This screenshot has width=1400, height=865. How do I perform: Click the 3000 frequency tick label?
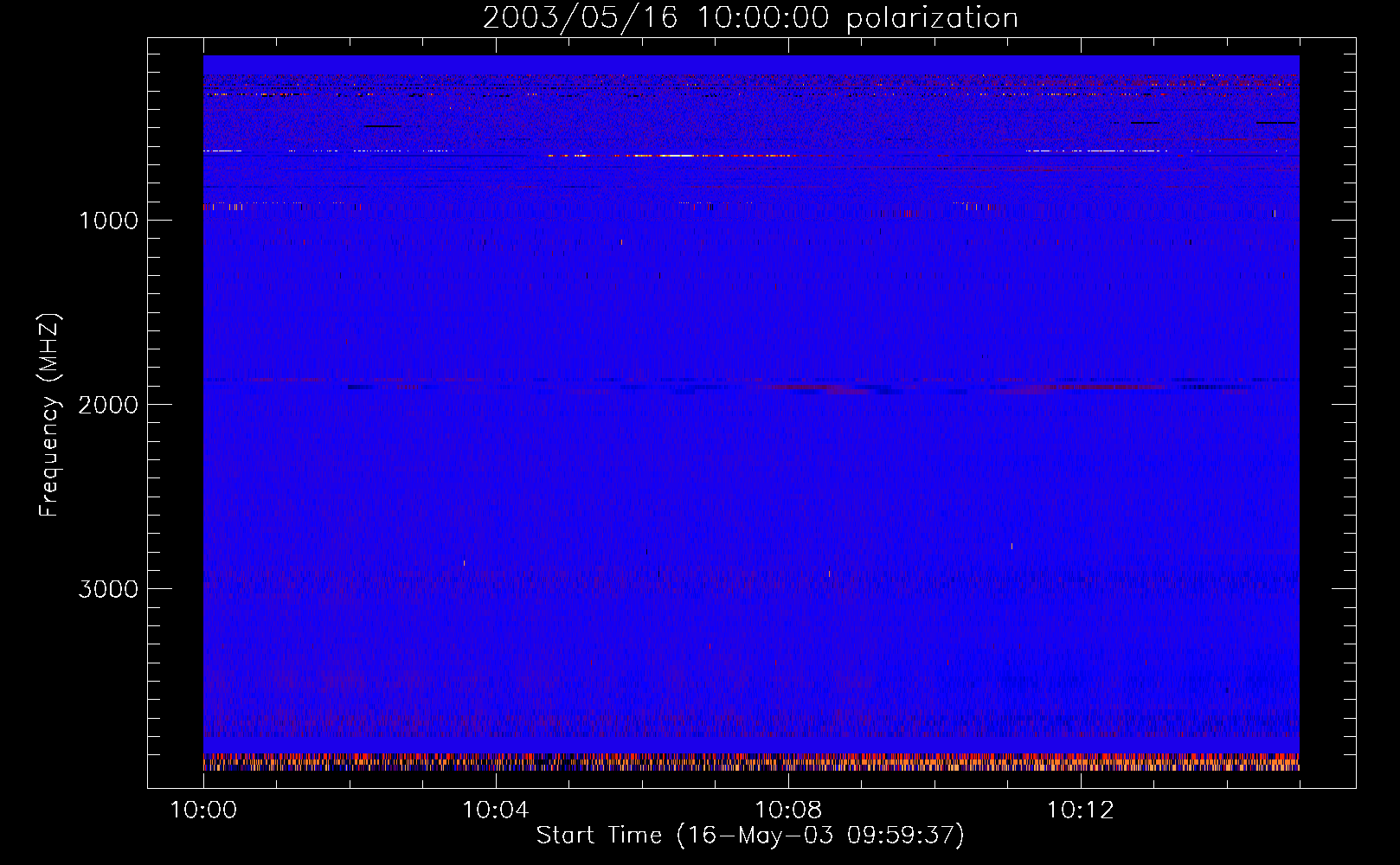click(x=108, y=589)
